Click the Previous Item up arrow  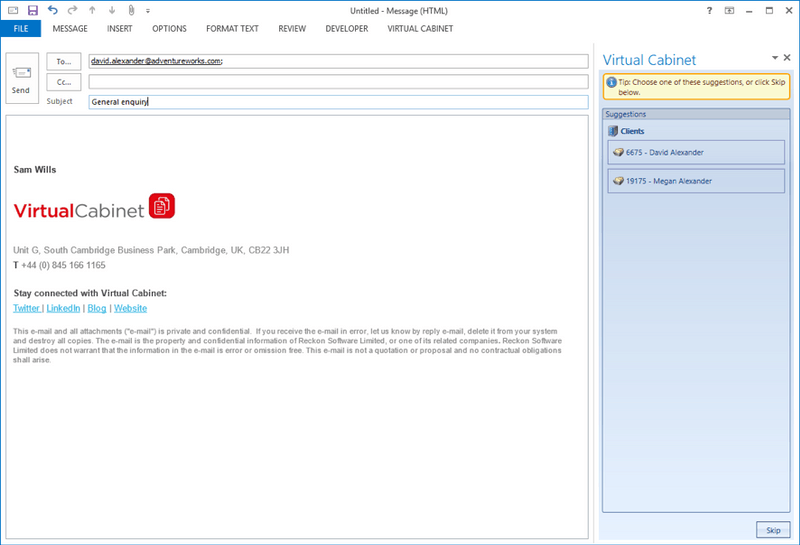92,10
